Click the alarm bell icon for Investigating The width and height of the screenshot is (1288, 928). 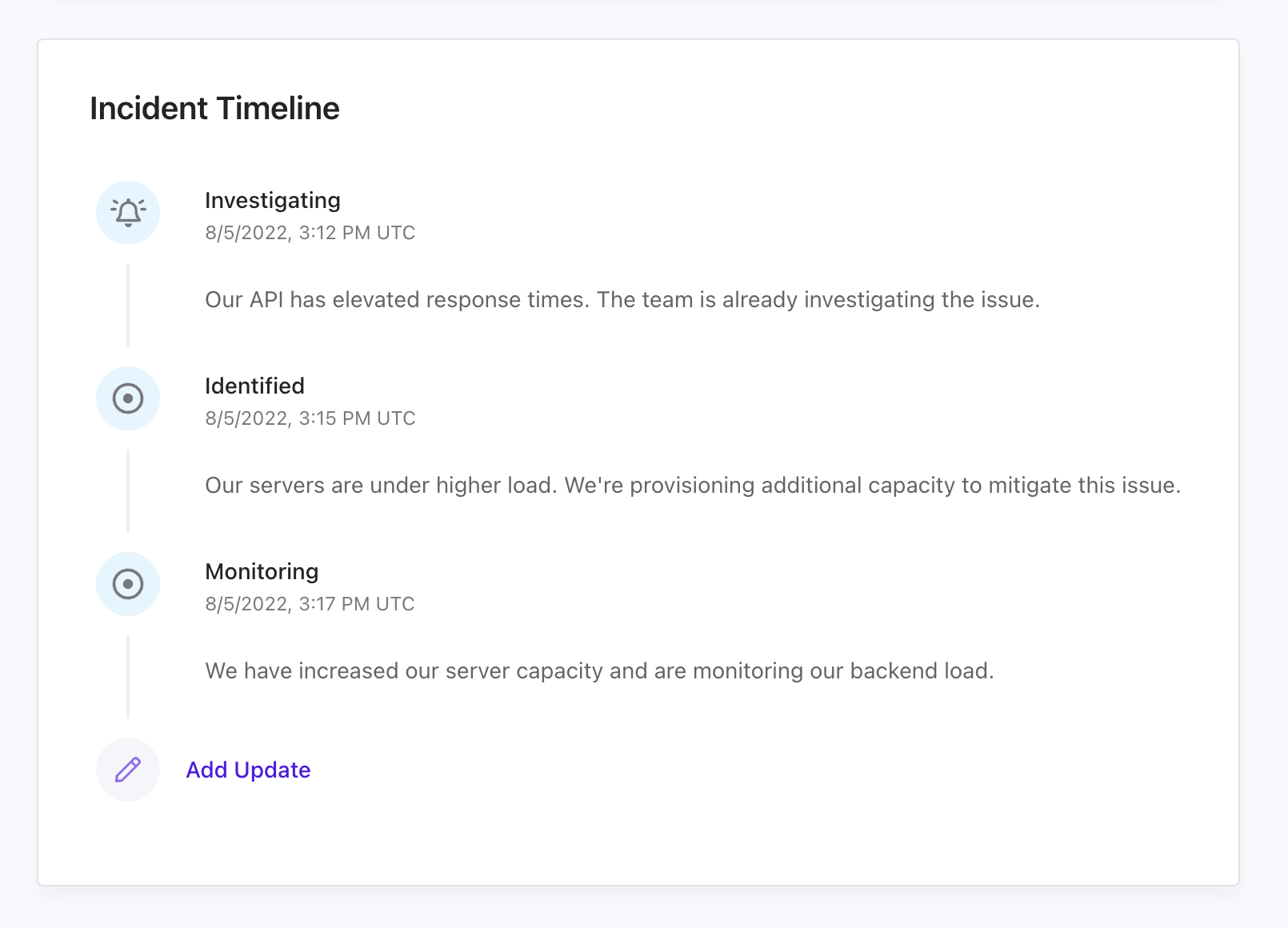pyautogui.click(x=128, y=213)
